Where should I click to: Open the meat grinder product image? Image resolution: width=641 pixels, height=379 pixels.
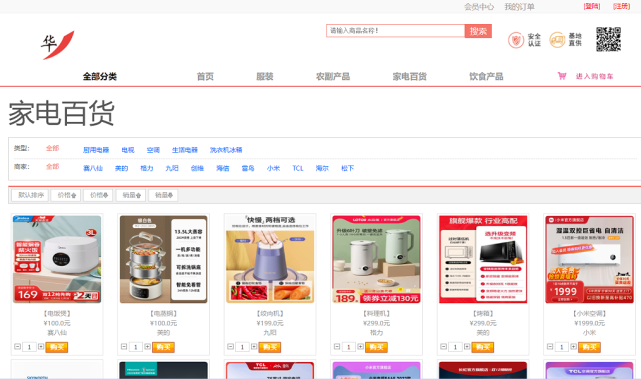click(270, 259)
